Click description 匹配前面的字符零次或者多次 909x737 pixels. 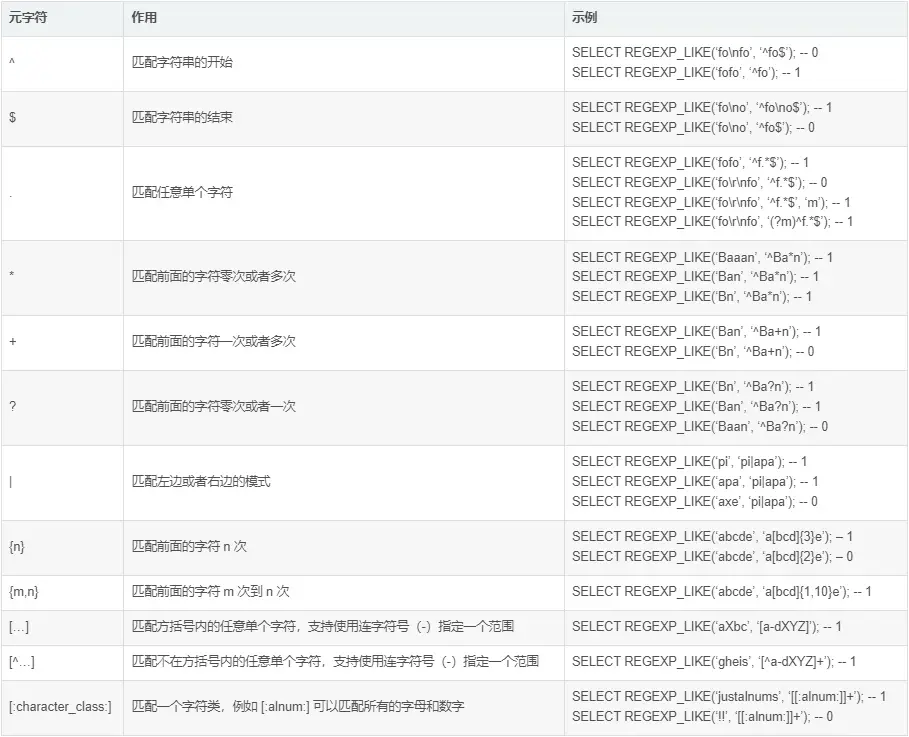tap(213, 276)
